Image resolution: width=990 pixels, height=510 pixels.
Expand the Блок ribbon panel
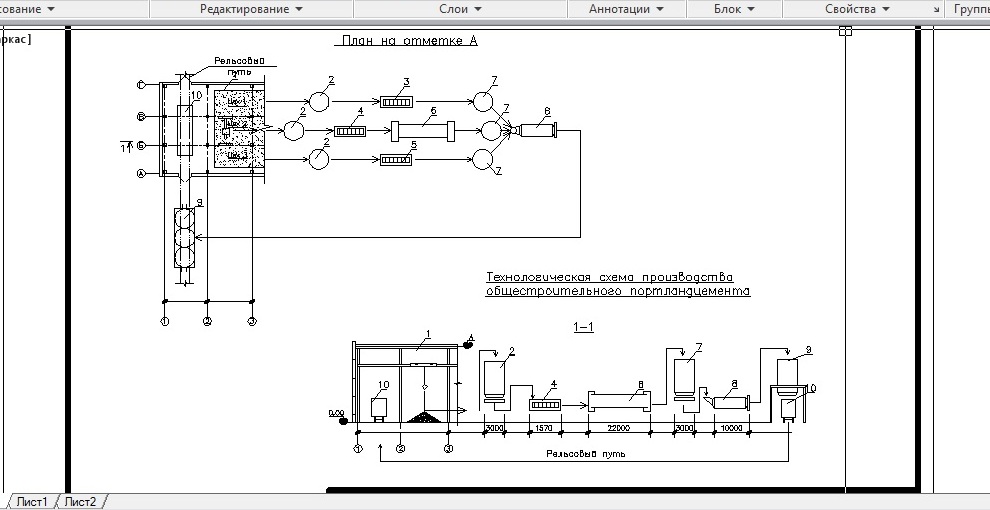click(x=734, y=9)
